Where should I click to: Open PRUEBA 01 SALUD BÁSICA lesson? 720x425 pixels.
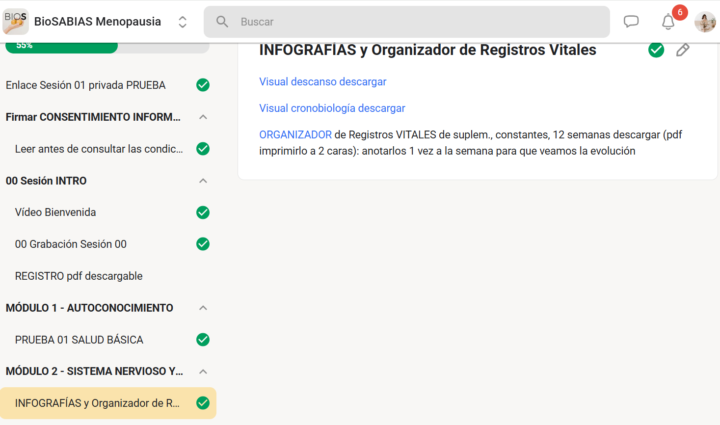tap(79, 340)
